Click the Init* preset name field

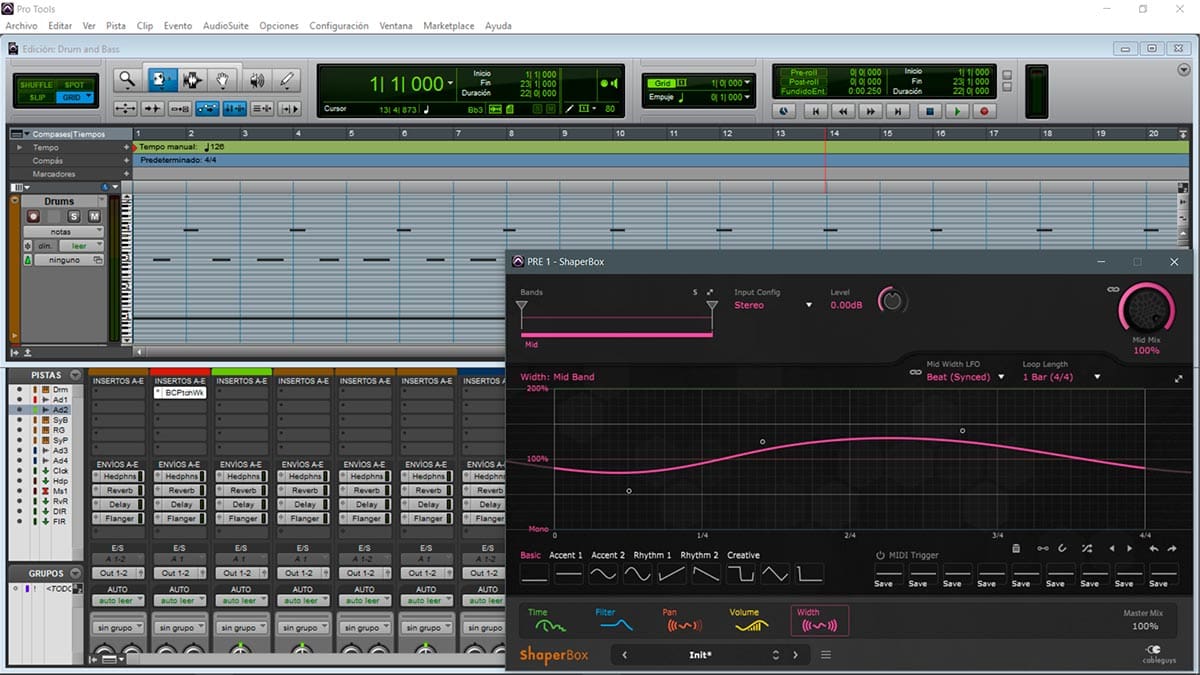(700, 655)
